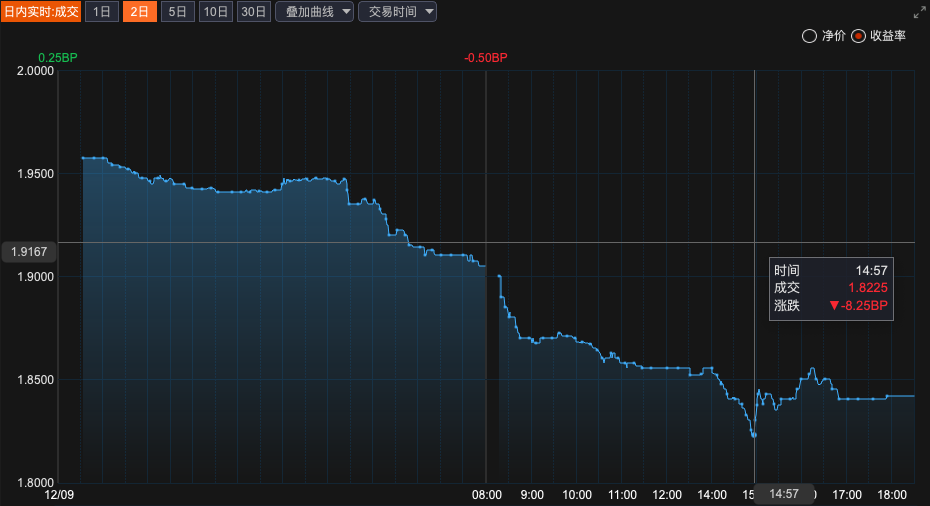Select the 收益率 radio button

[858, 36]
